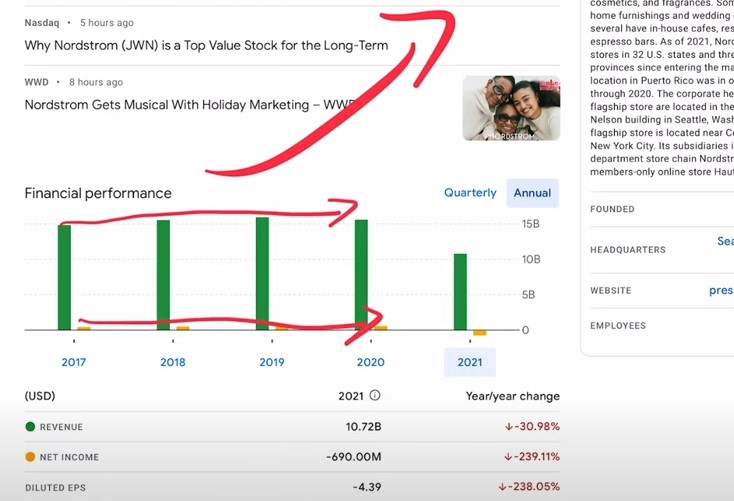Open the headquarters location link
This screenshot has height=501, width=734.
(x=725, y=241)
